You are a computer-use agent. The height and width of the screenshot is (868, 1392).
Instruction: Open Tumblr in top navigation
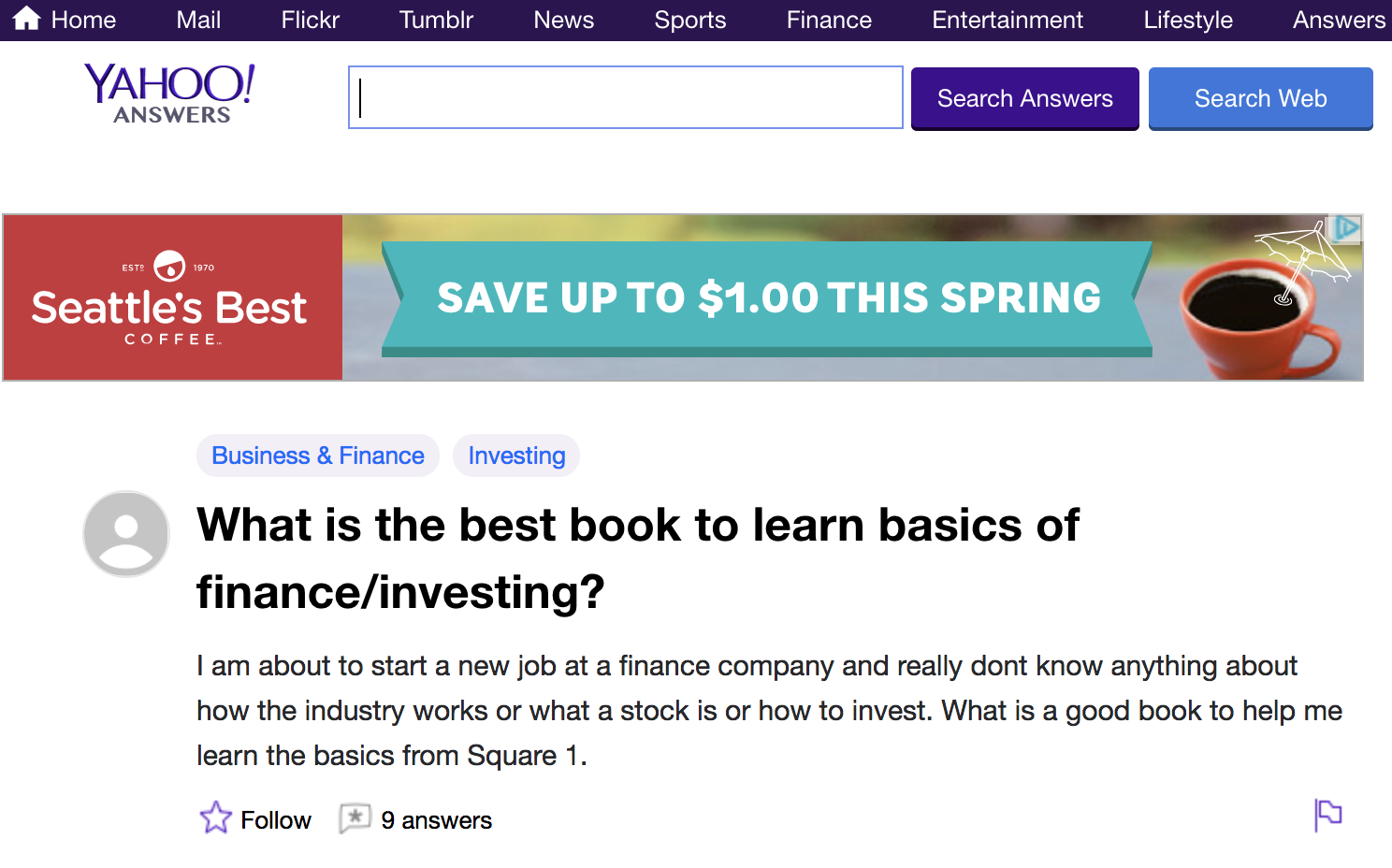click(x=436, y=20)
